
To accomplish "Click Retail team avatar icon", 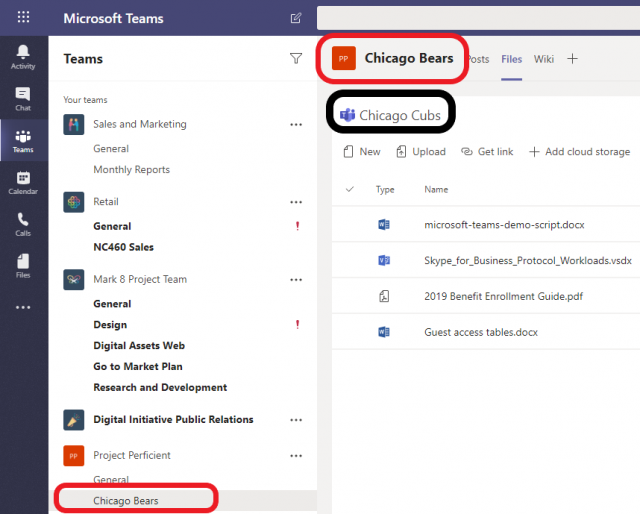I will 74,202.
